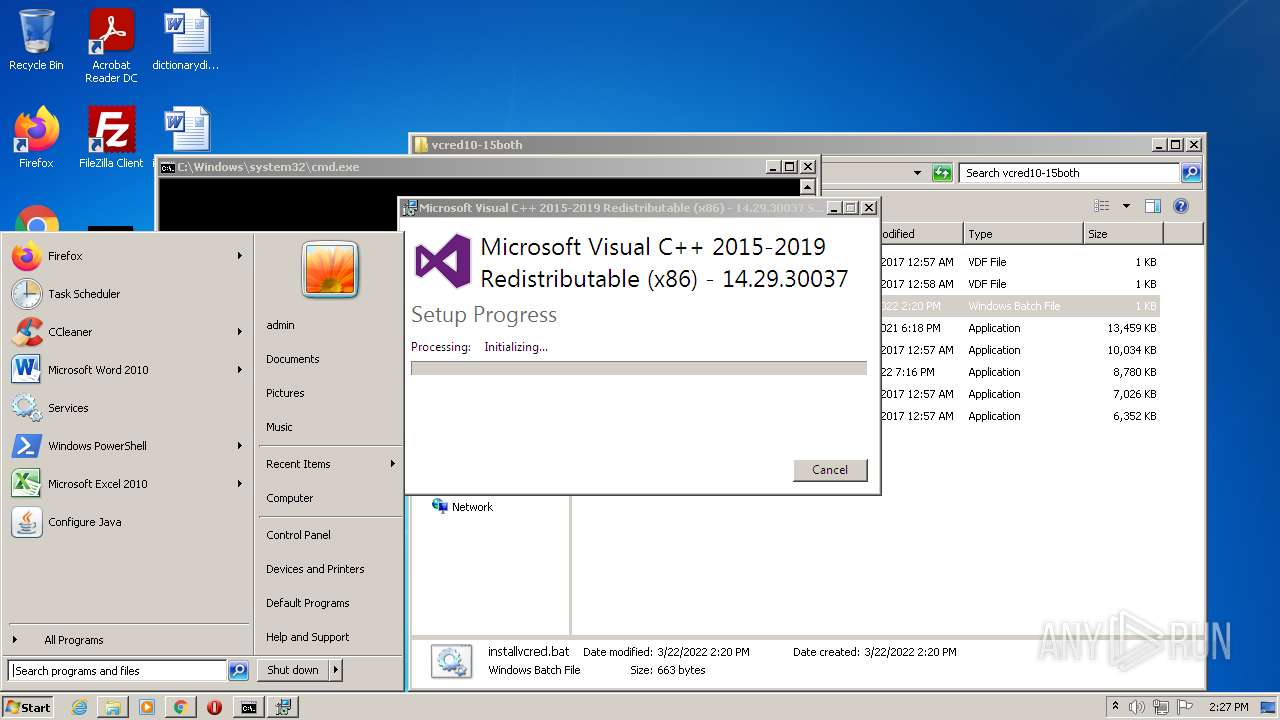Expand Microsoft Word 2010 recent files arrow
This screenshot has height=720, width=1280.
(x=240, y=370)
